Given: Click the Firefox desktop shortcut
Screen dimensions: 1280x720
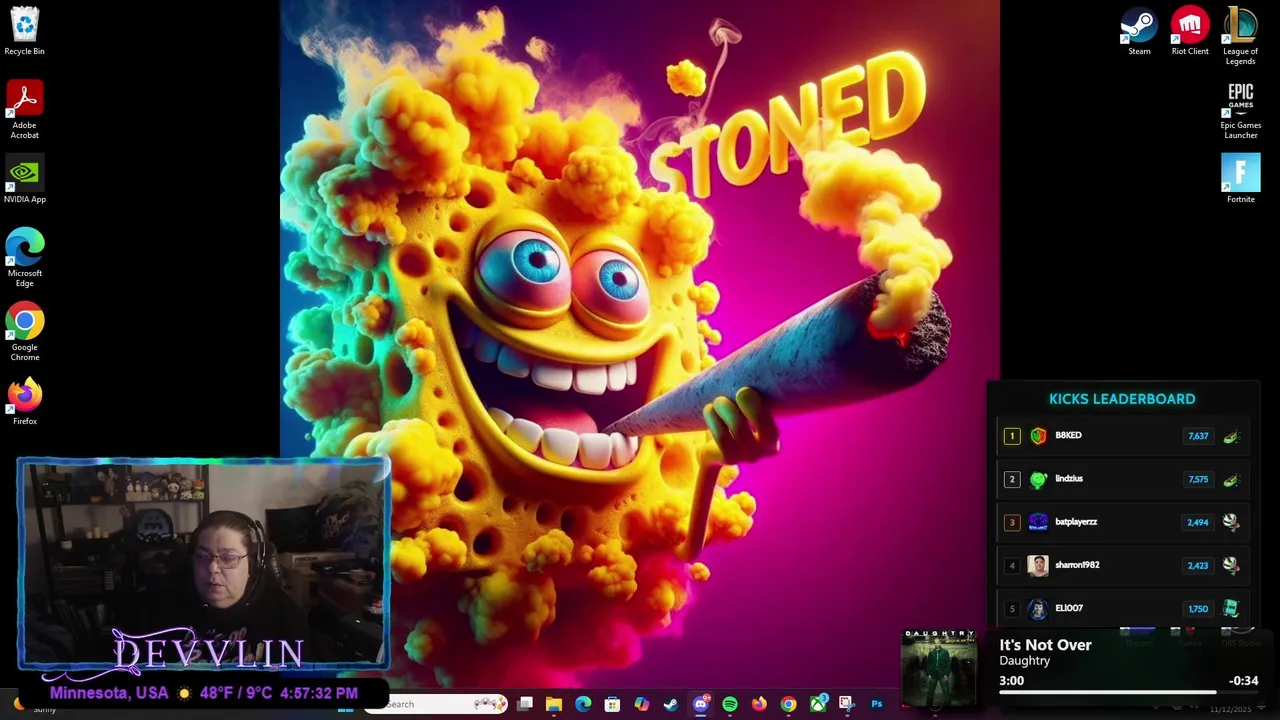Looking at the screenshot, I should (x=24, y=400).
